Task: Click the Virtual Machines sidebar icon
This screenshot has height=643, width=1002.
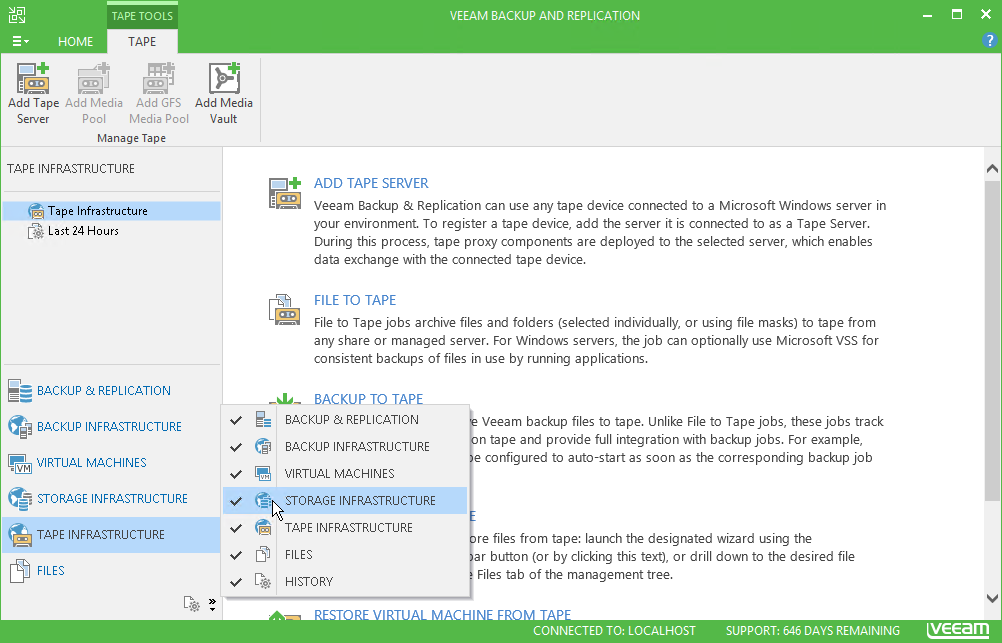Action: pos(20,463)
